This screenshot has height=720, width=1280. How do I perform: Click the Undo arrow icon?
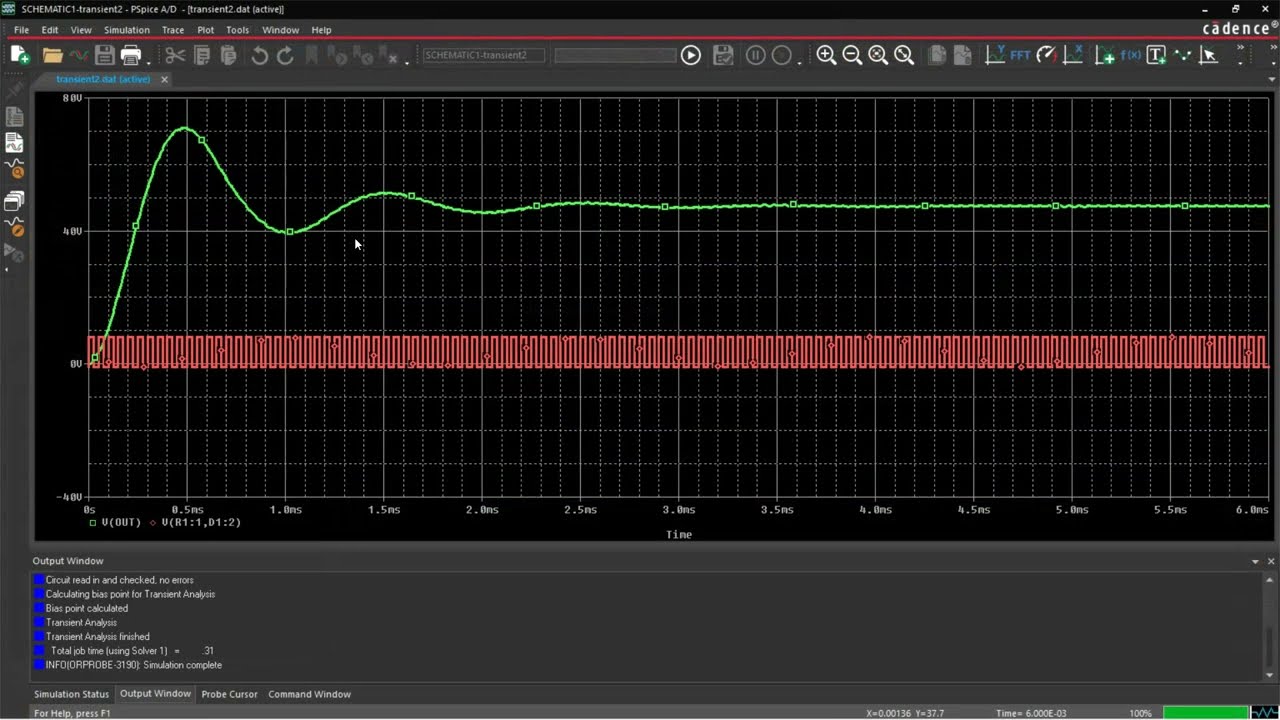point(259,55)
